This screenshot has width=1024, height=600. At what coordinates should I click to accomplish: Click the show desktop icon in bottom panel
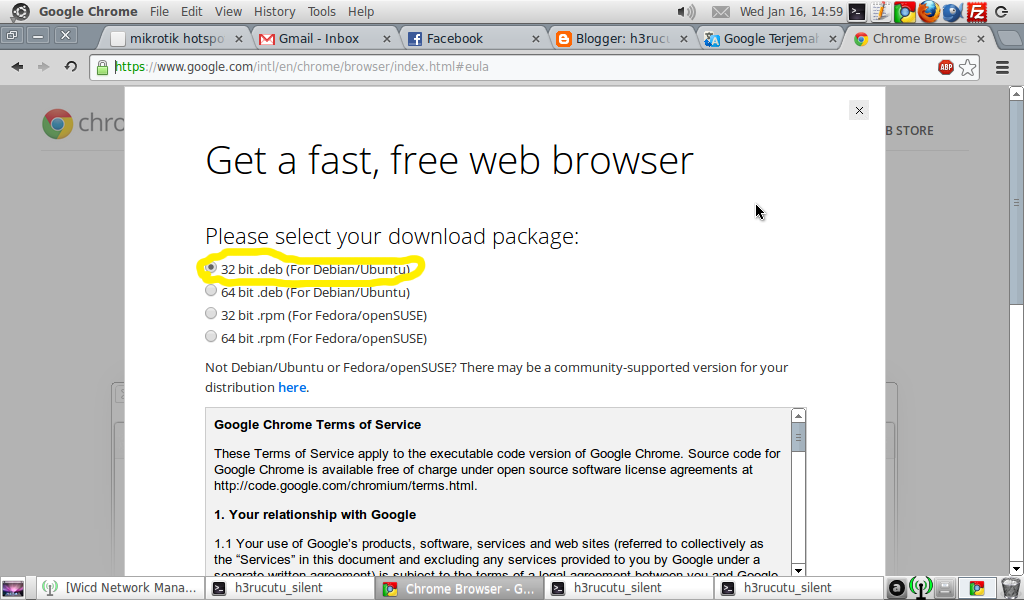coord(13,588)
